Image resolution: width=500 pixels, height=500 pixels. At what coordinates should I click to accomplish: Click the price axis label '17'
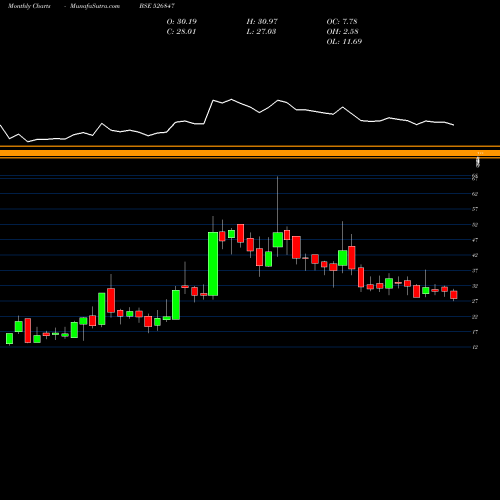[x=475, y=332]
